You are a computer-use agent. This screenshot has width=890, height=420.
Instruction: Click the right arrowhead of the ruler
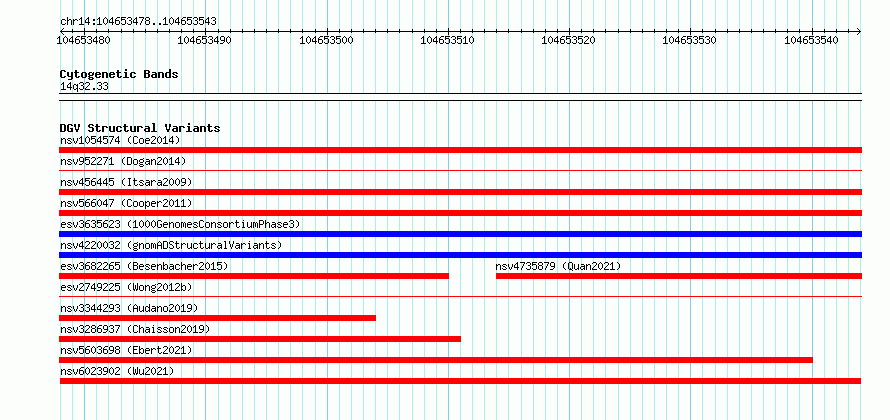click(859, 31)
